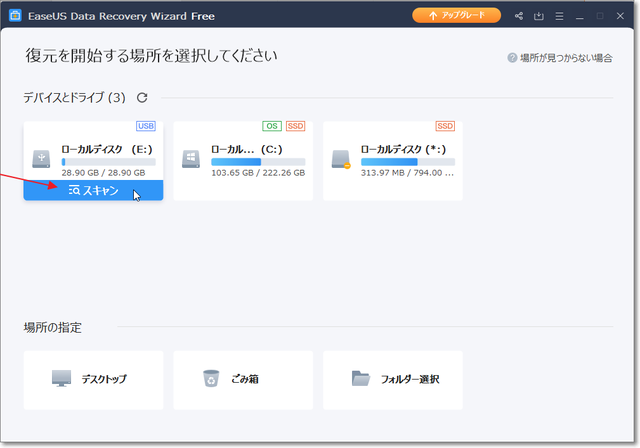Choose ごみ箱 as recovery location
Screen dimensions: 640x448
coord(243,379)
